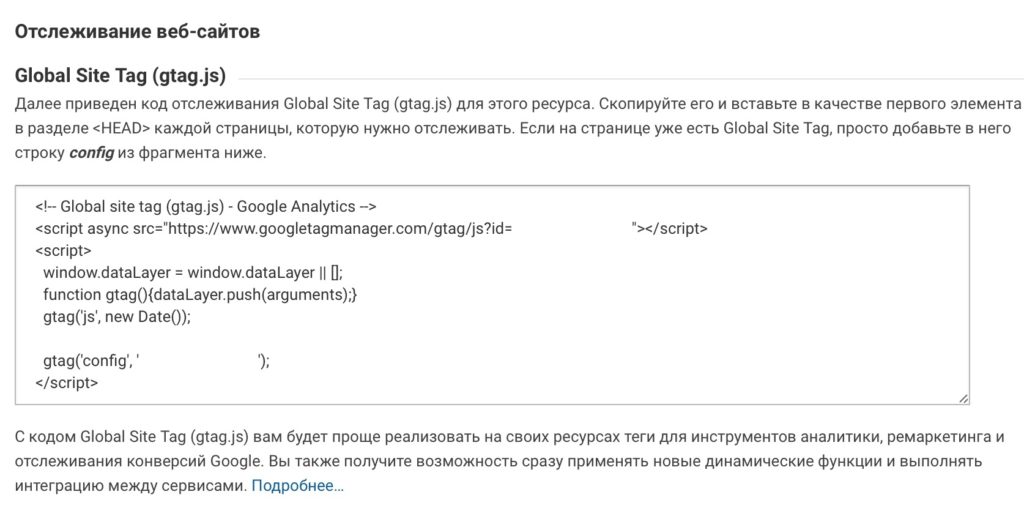Screen dimensions: 1024x508
Task: Click the code box resize handle
Action: [963, 398]
